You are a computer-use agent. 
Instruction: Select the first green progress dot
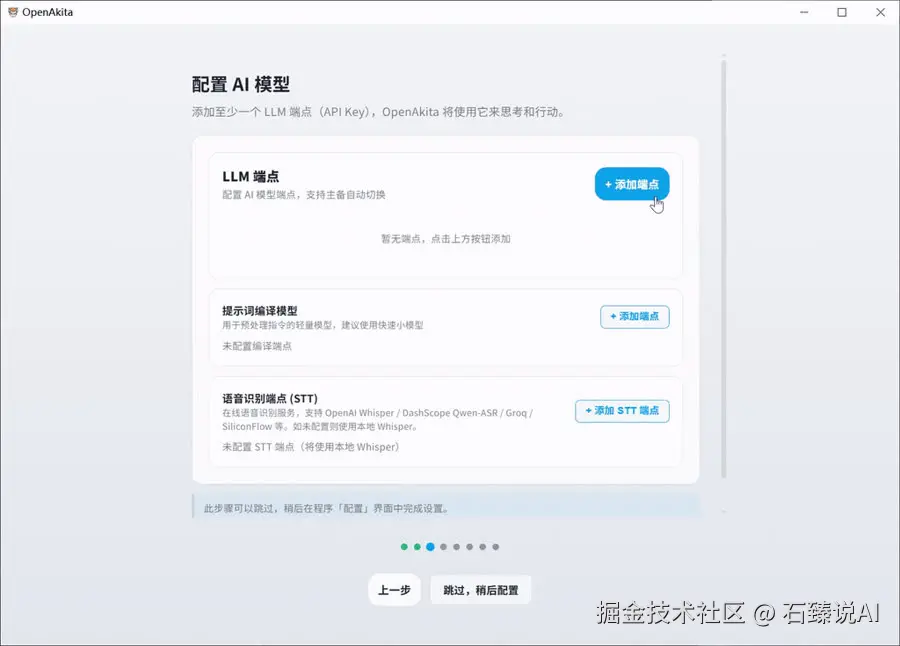[x=405, y=547]
